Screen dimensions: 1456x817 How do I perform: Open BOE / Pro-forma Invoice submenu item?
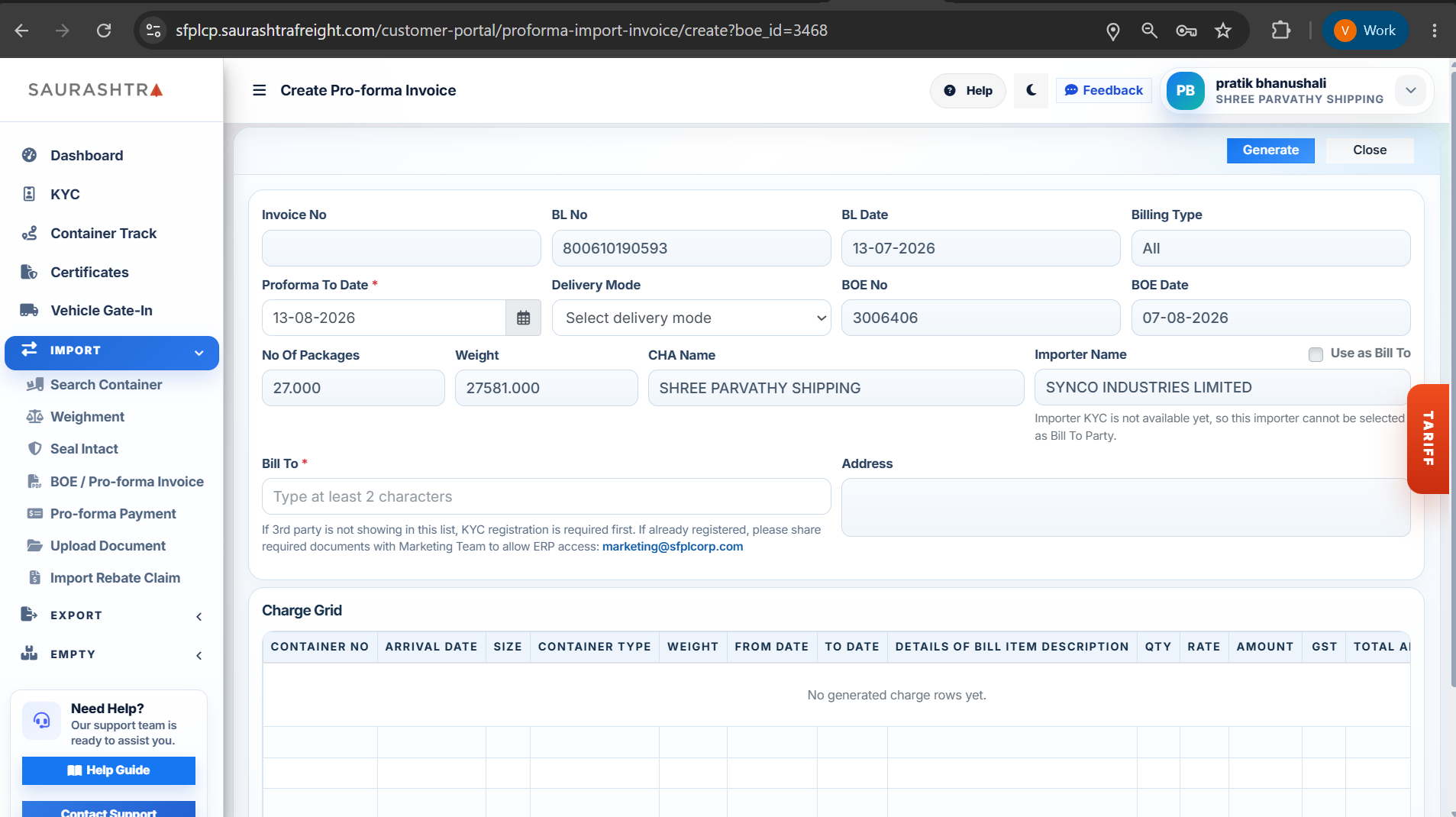coord(127,482)
